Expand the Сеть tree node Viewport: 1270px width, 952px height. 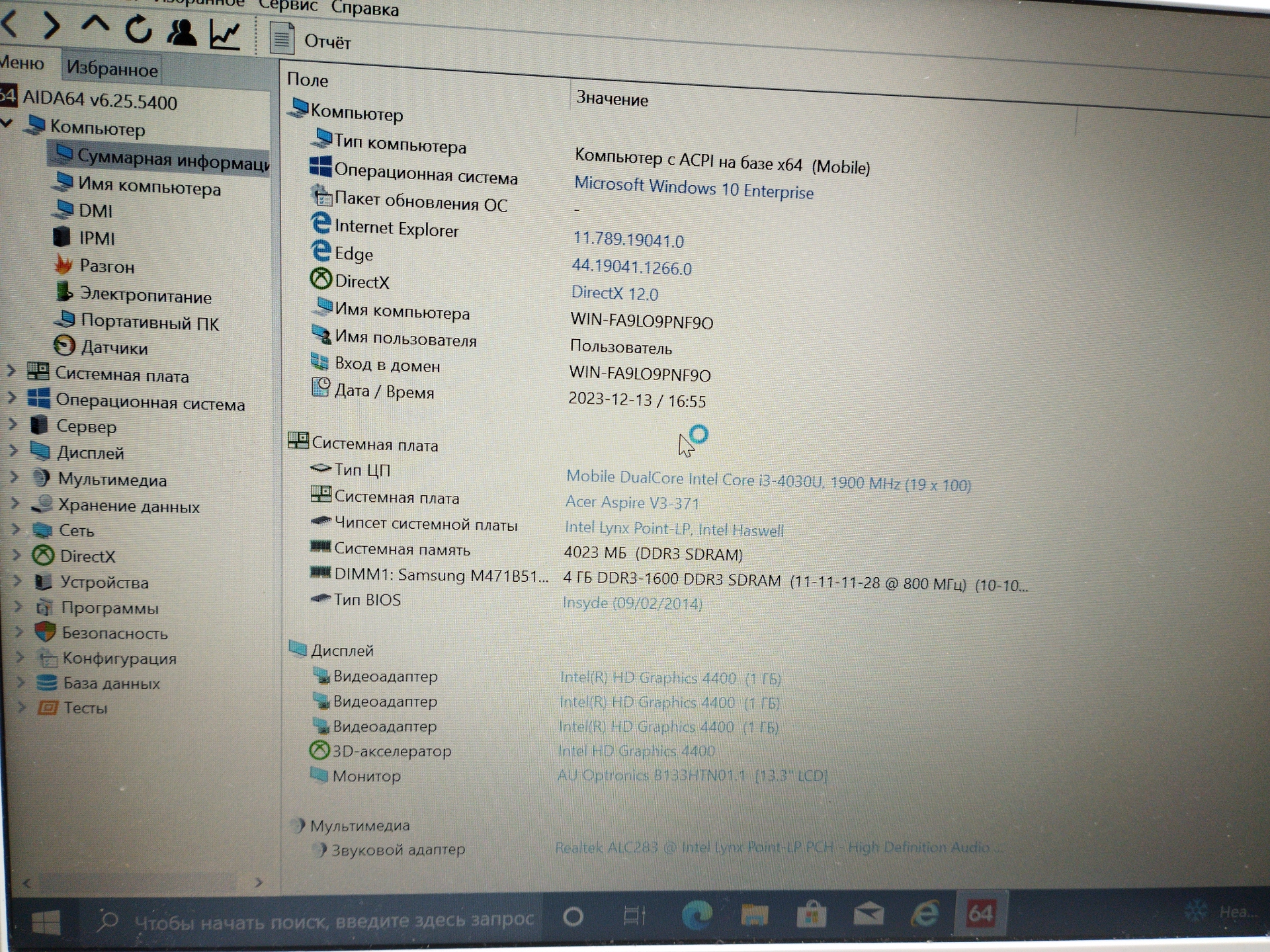pyautogui.click(x=16, y=529)
